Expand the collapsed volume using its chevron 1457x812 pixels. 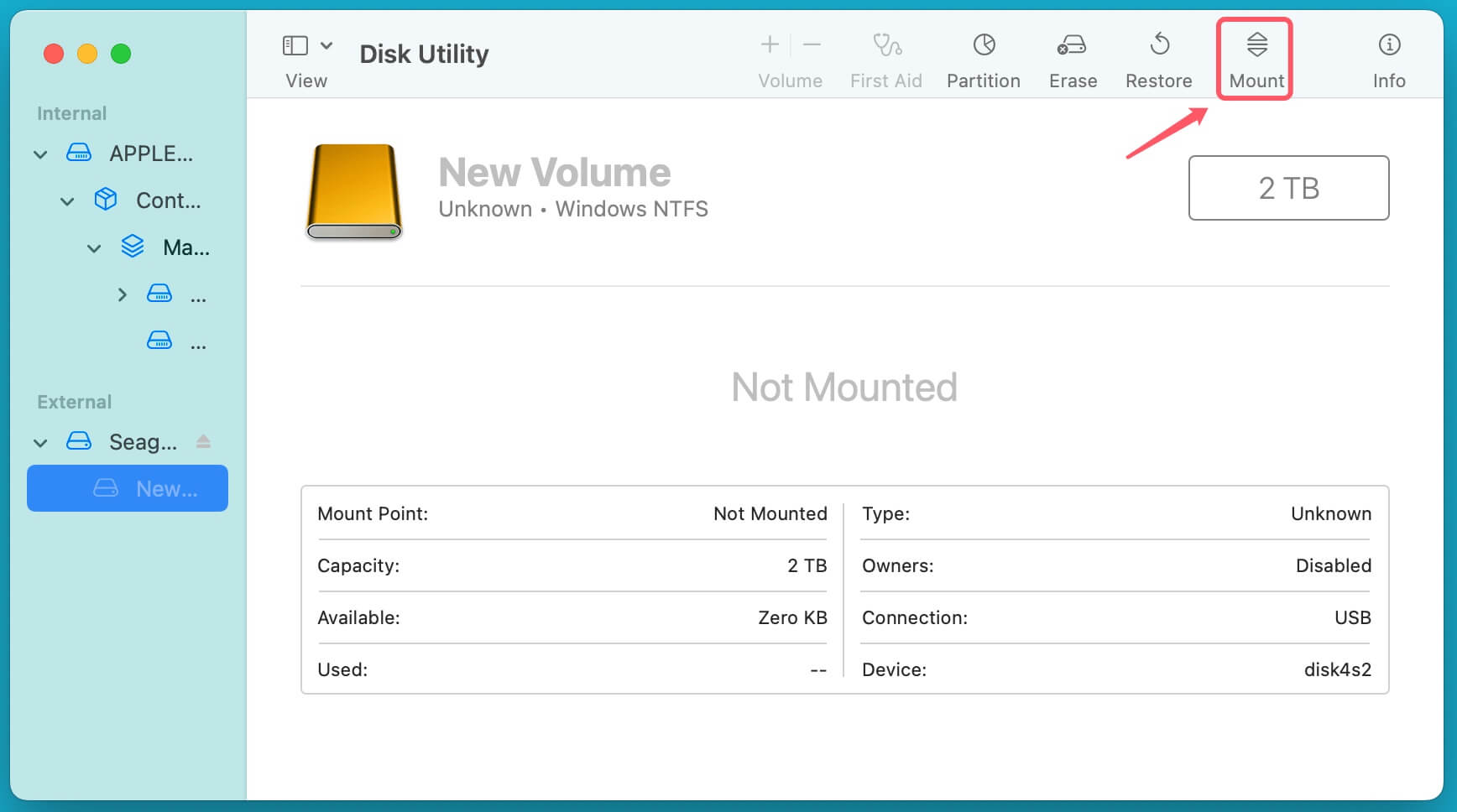pyautogui.click(x=122, y=294)
